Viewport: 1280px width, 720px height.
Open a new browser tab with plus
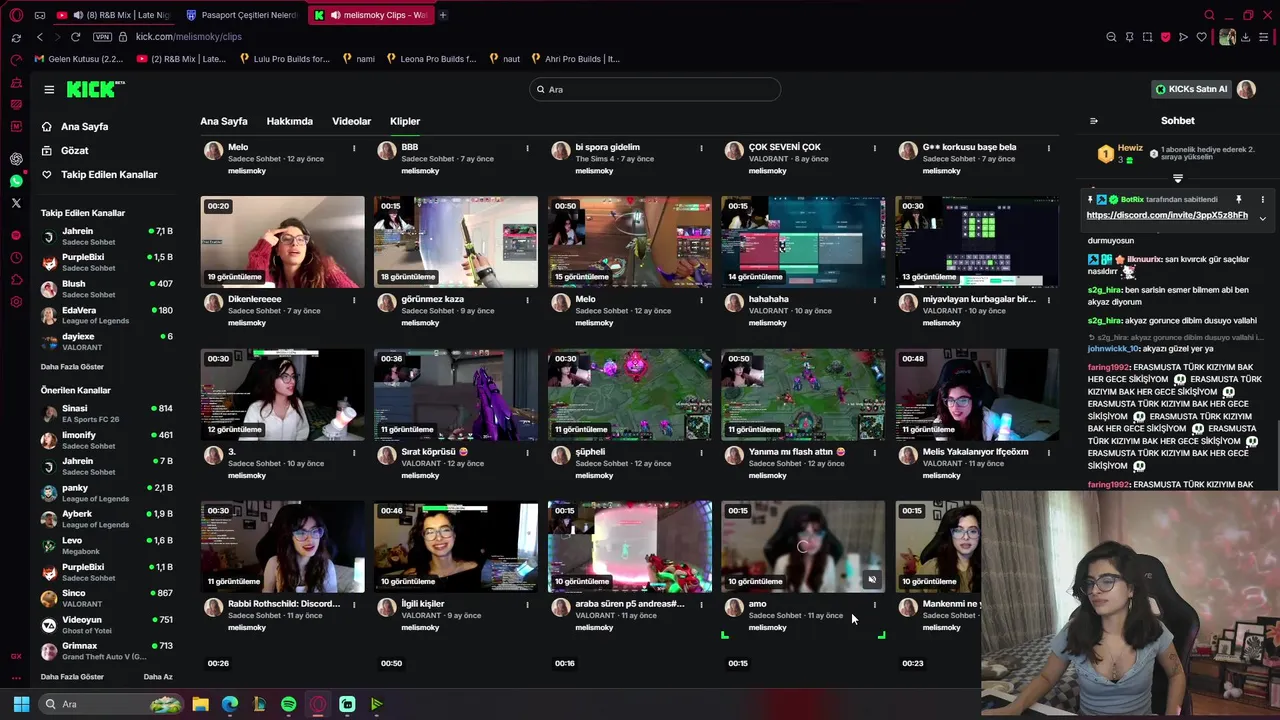[443, 15]
